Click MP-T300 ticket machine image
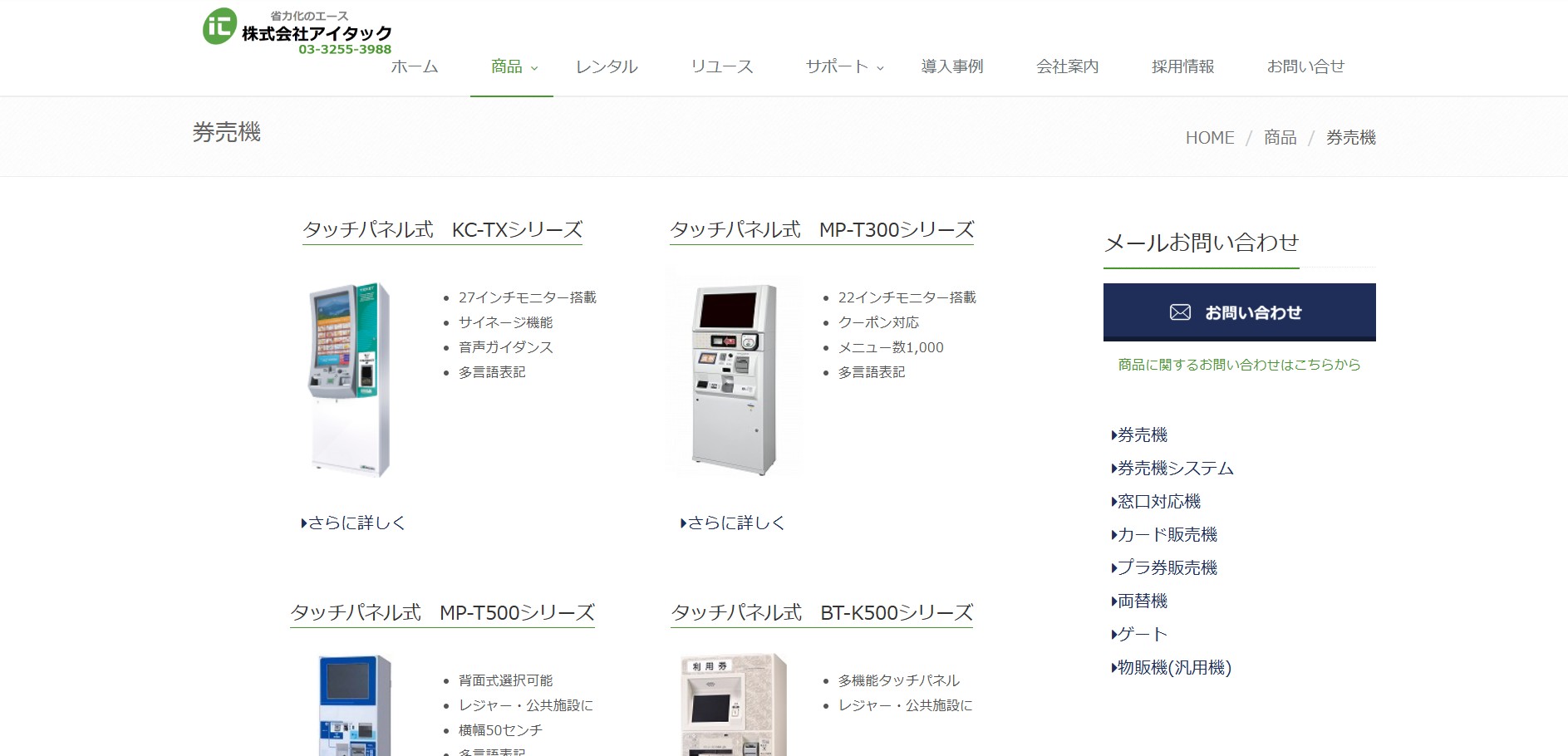The width and height of the screenshot is (1568, 756). tap(735, 379)
